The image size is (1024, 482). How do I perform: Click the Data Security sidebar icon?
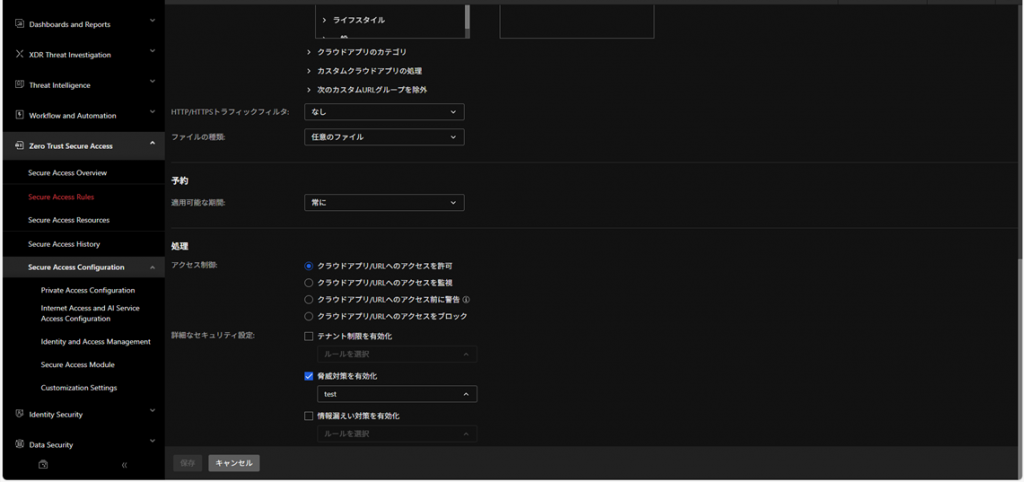(x=19, y=444)
